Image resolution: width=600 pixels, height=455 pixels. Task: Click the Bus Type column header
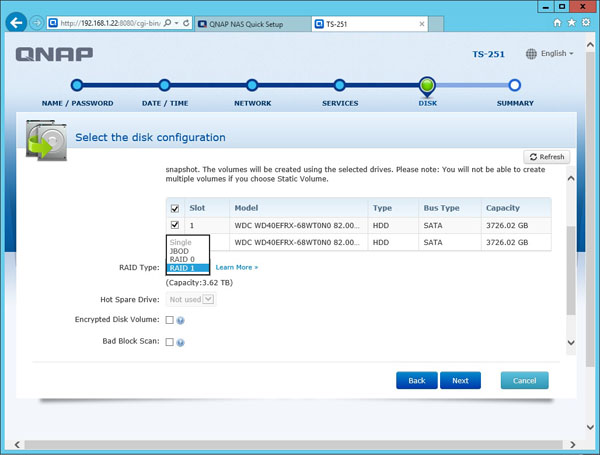(x=450, y=208)
